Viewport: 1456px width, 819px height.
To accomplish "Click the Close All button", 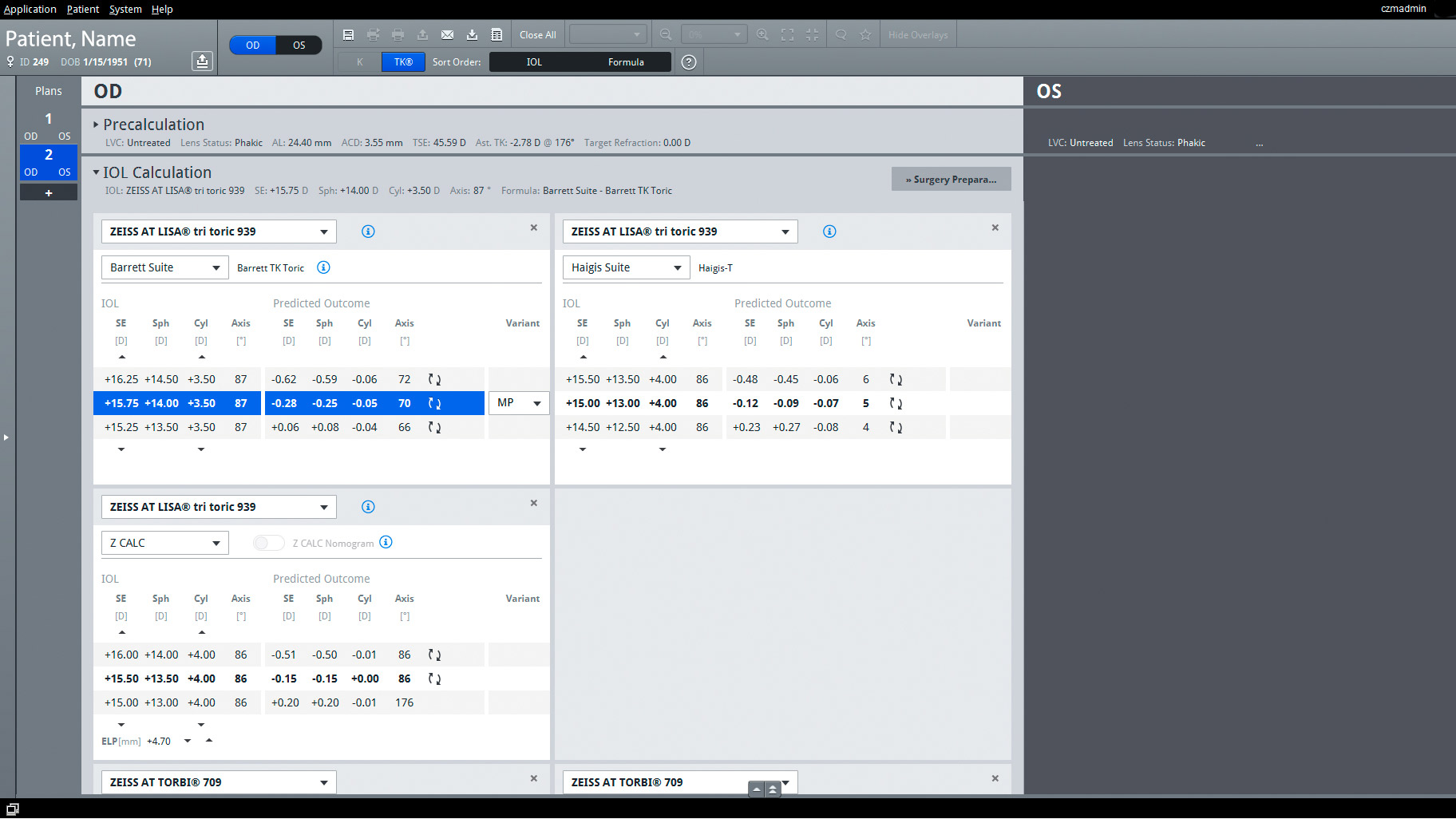I will (x=537, y=34).
